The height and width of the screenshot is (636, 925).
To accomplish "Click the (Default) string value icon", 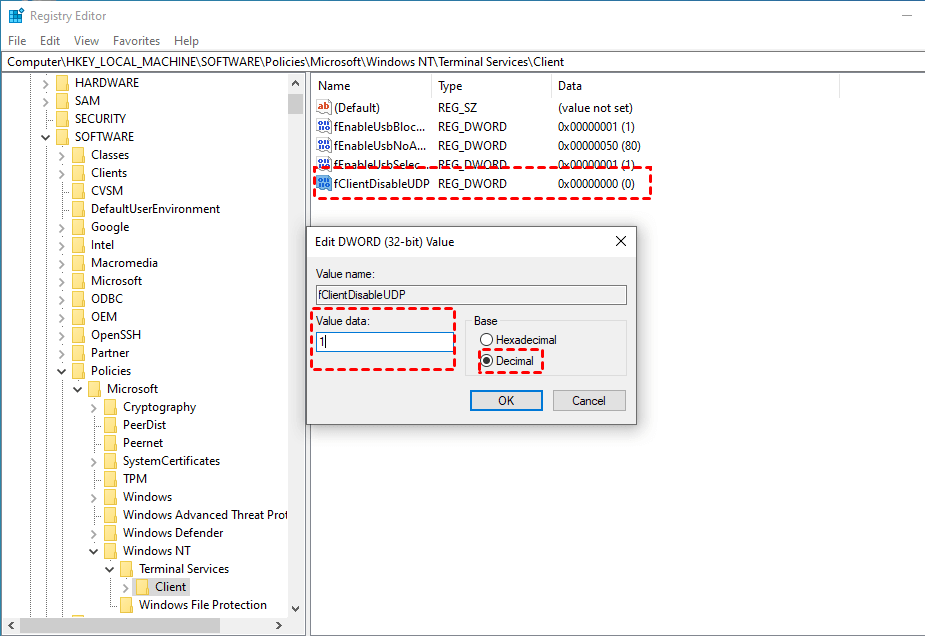I will pyautogui.click(x=324, y=107).
